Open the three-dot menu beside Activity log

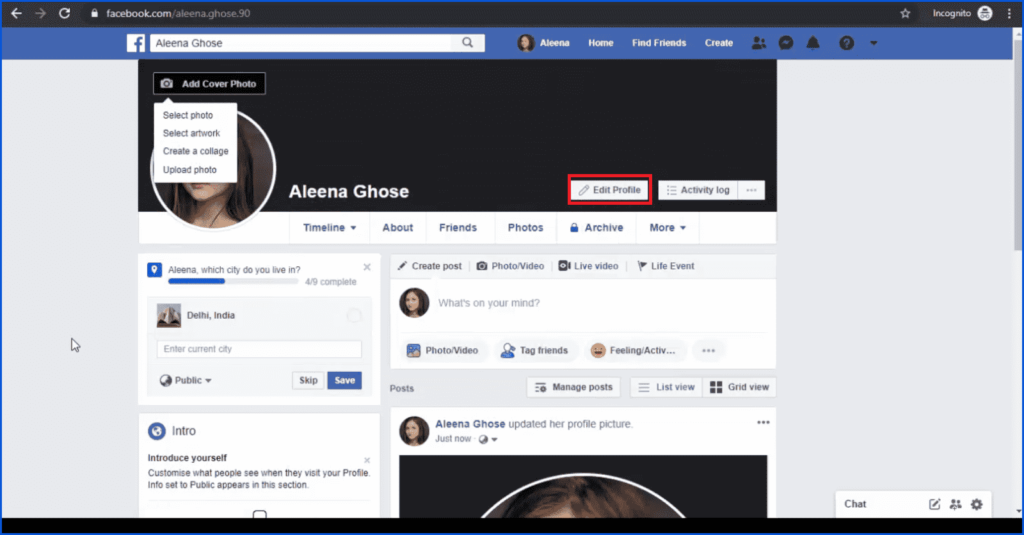(x=751, y=190)
